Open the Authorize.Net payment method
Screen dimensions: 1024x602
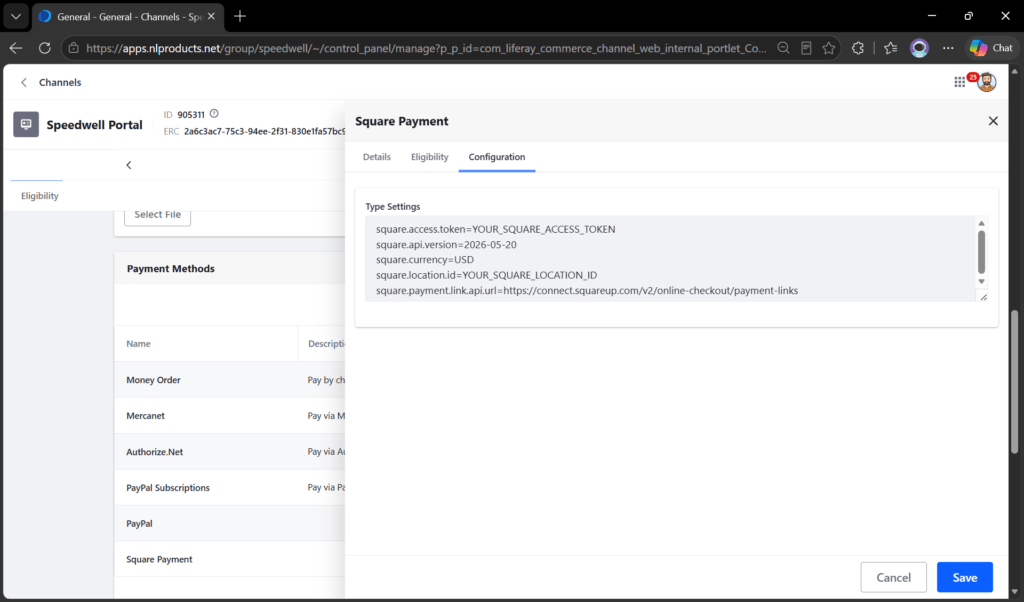pyautogui.click(x=155, y=452)
